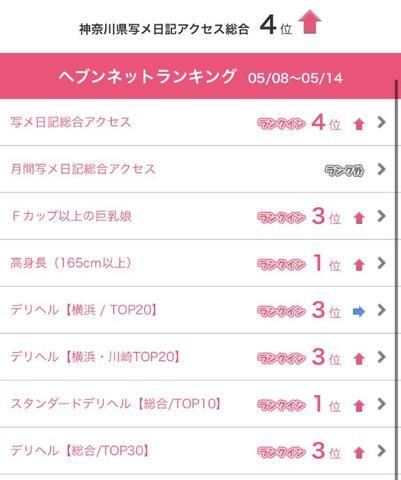The height and width of the screenshot is (480, 401).
Task: Open chevron for Fカップ以上の巨乳娘 row
Action: coord(381,216)
